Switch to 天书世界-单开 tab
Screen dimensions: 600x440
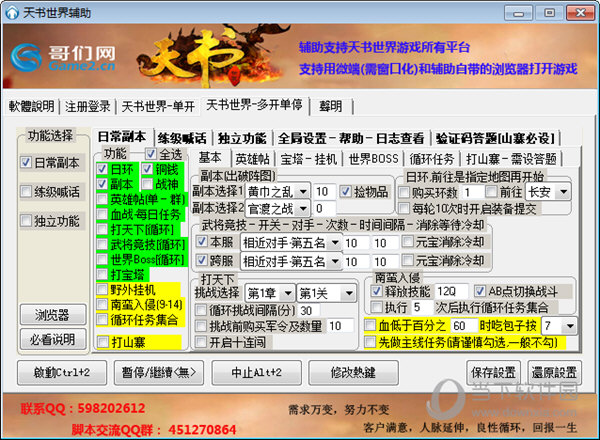[158, 106]
